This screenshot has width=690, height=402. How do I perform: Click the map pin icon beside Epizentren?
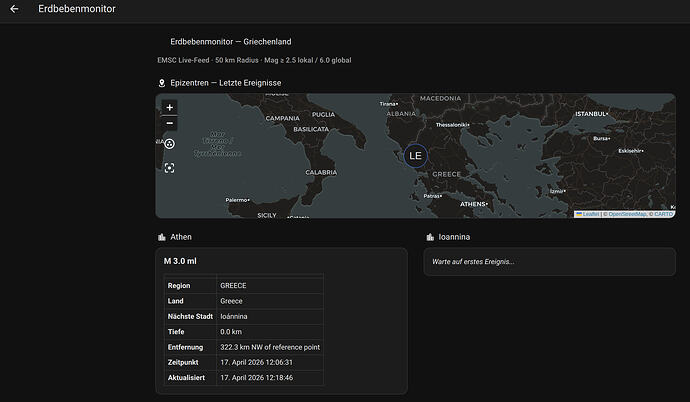point(161,83)
